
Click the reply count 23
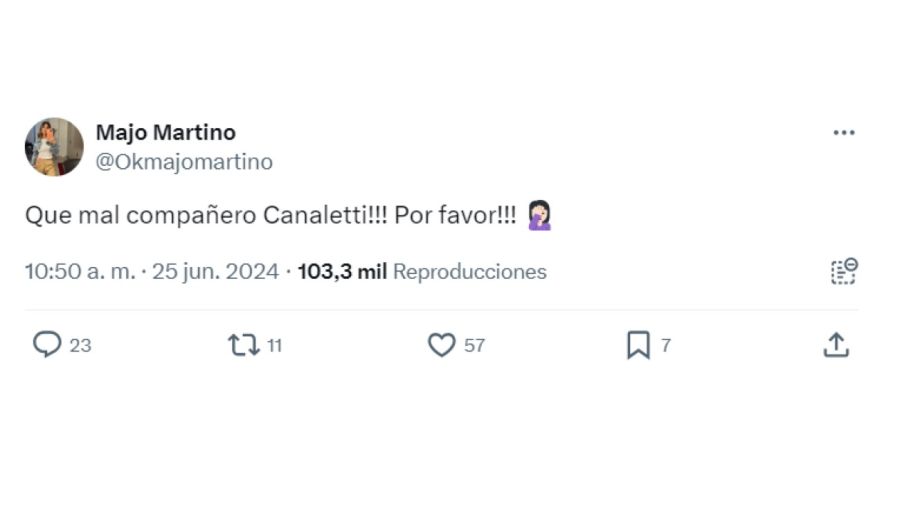point(80,345)
